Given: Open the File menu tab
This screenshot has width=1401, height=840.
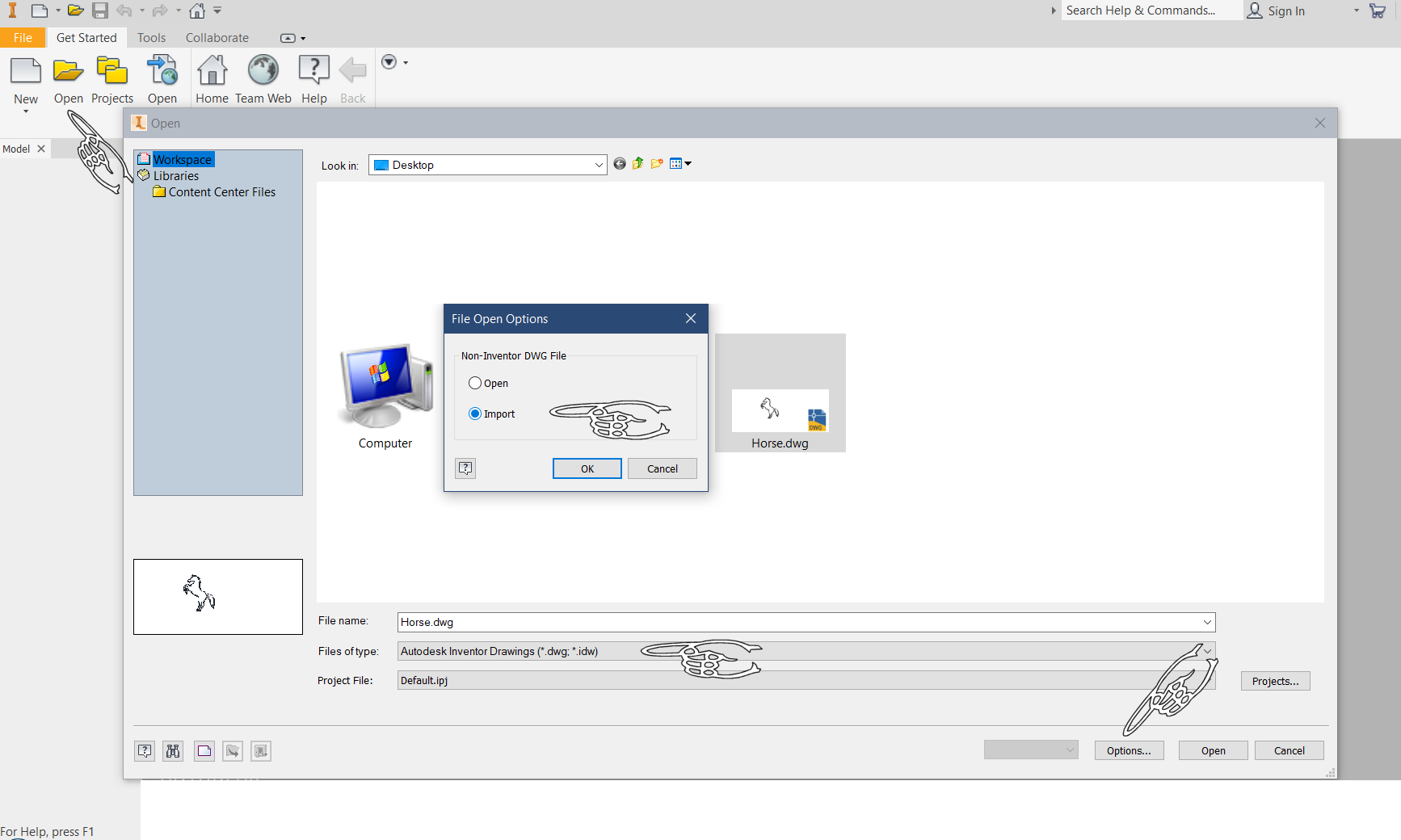Looking at the screenshot, I should pos(23,38).
